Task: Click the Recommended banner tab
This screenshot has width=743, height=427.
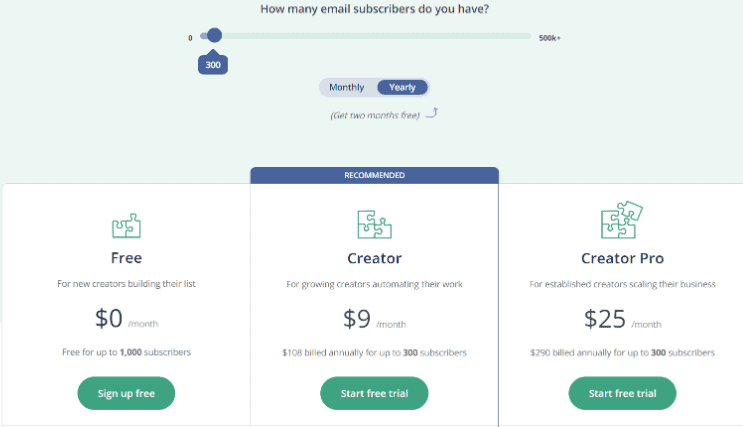Action: point(374,175)
